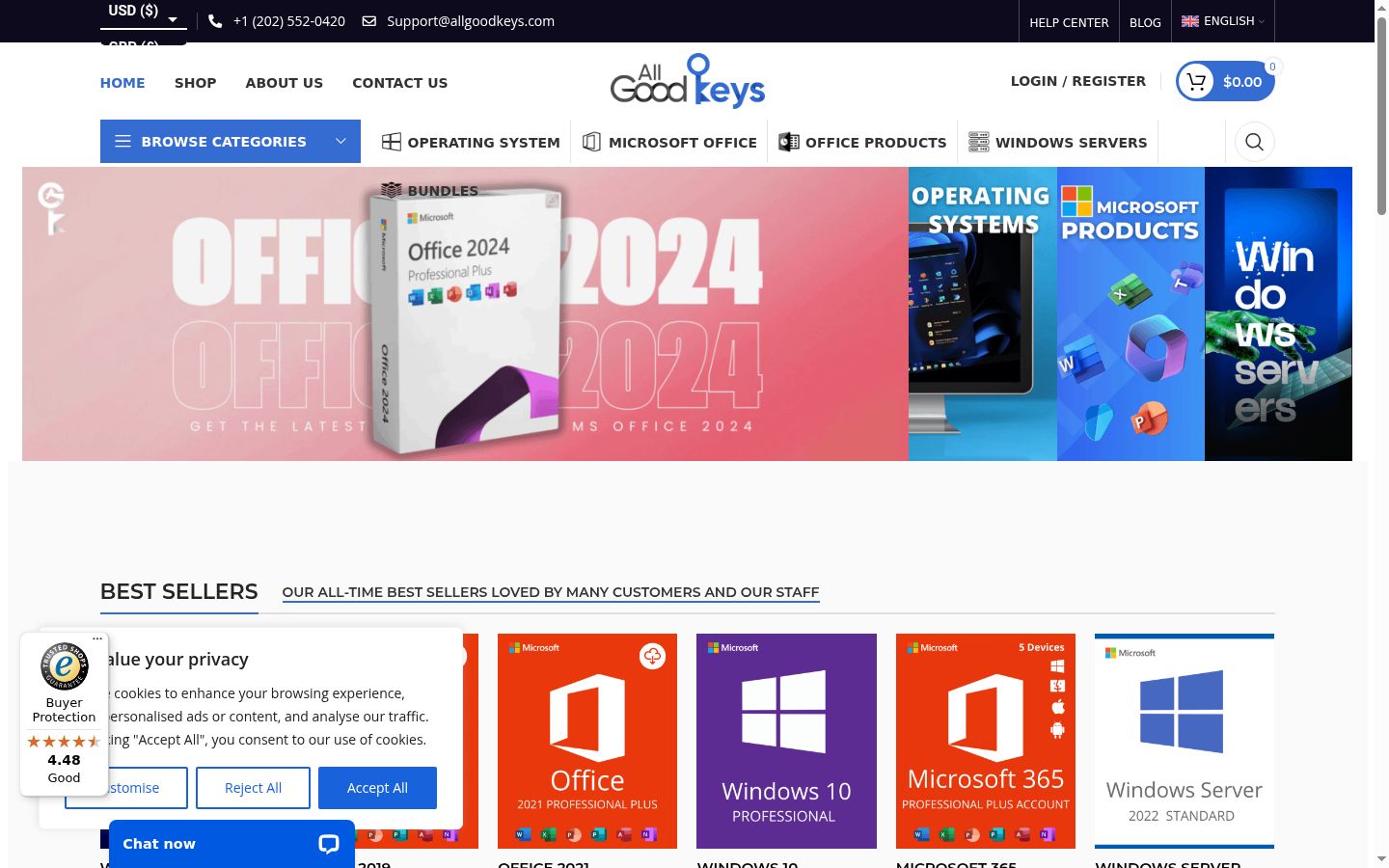Viewport: 1389px width, 868px height.
Task: Select the Best Sellers tab heading
Action: point(179,591)
